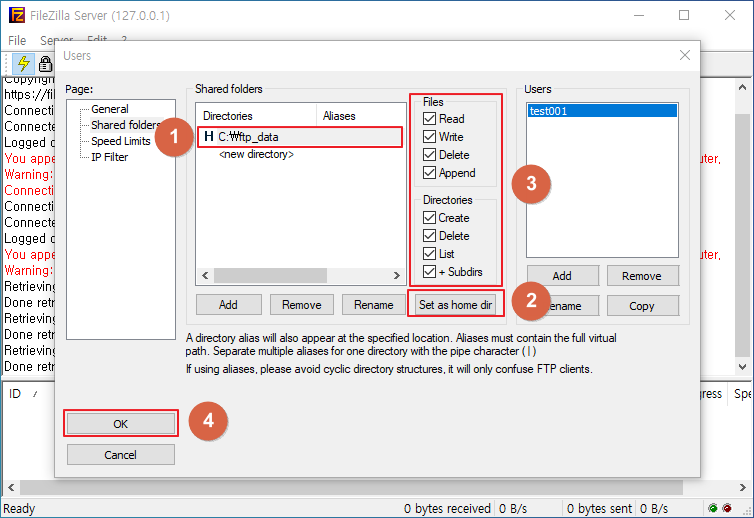
Task: Click the green status indicator in status bar
Action: coord(713,508)
